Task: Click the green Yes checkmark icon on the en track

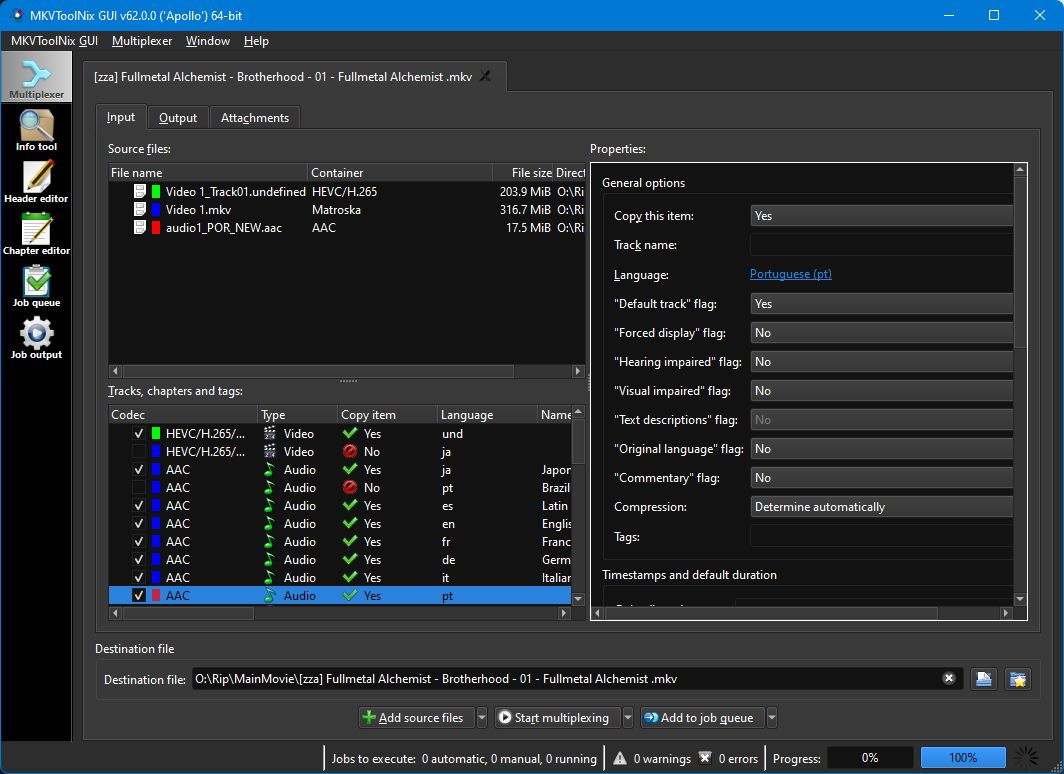Action: pyautogui.click(x=350, y=524)
